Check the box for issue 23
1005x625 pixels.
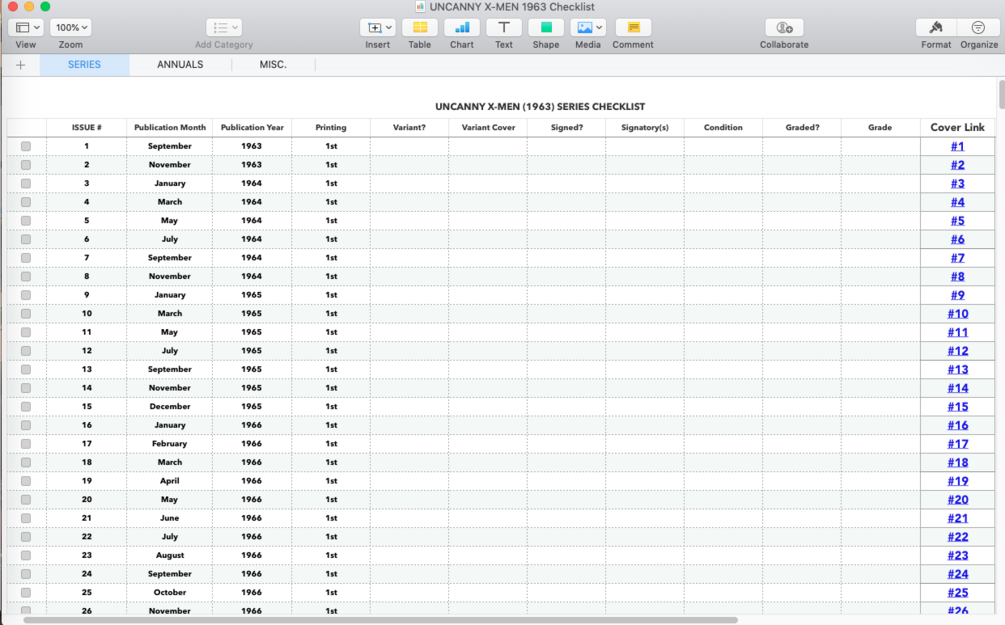[26, 555]
